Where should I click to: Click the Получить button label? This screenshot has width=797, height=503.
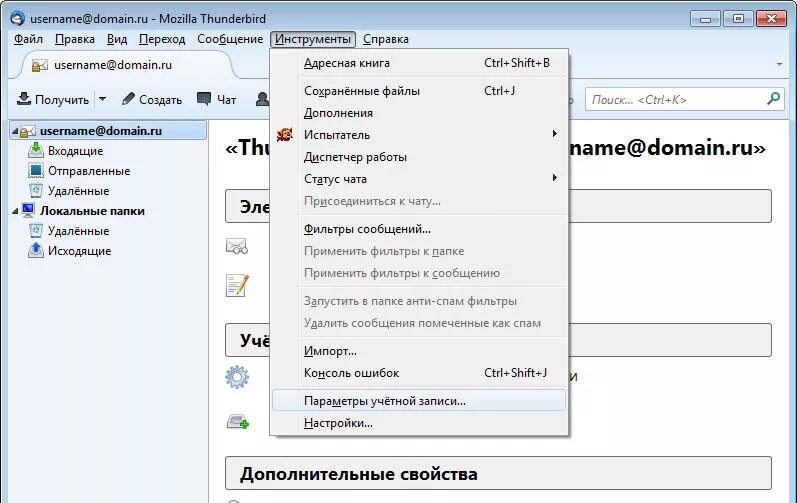click(62, 100)
